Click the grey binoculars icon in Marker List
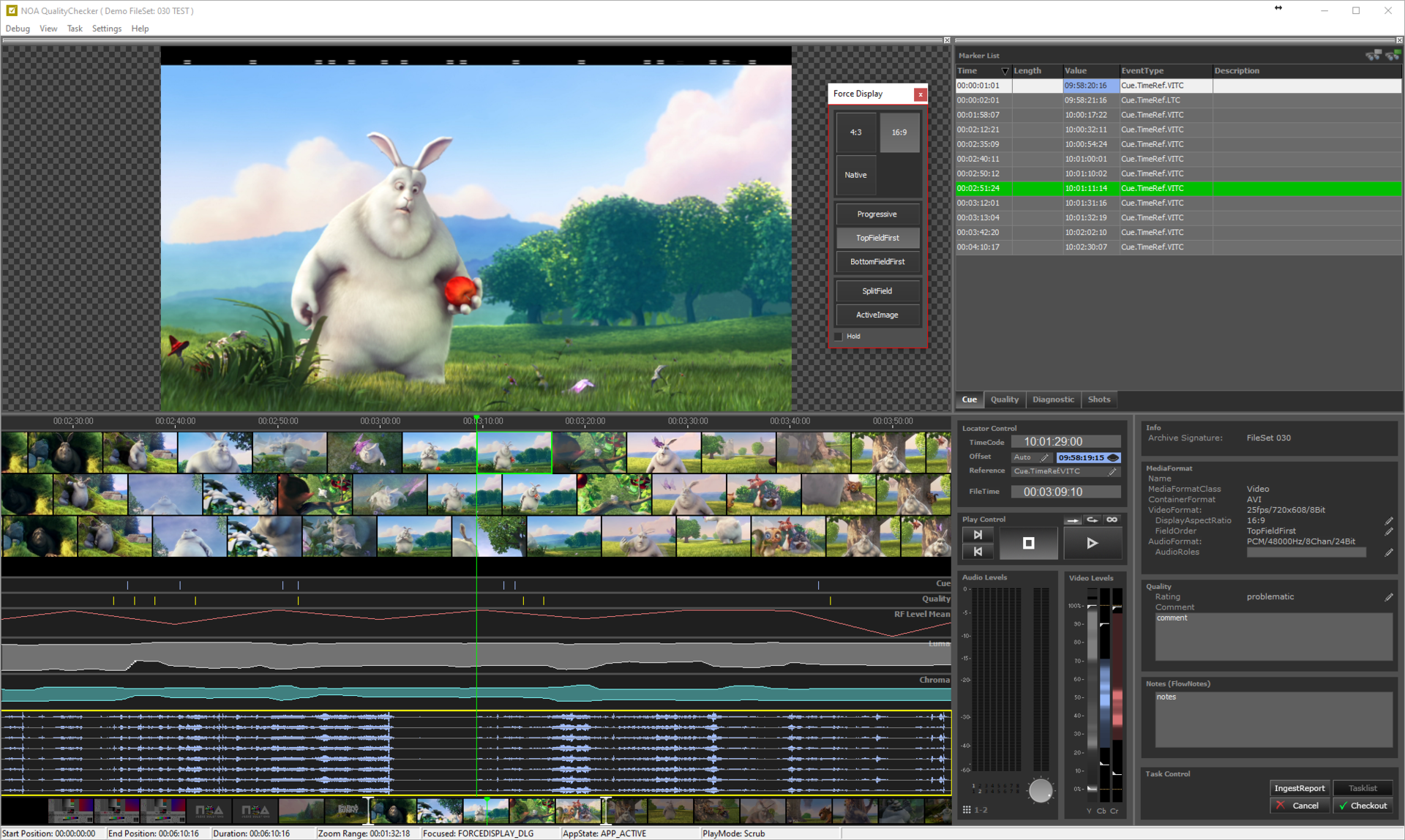Viewport: 1405px width, 840px height. [1373, 56]
